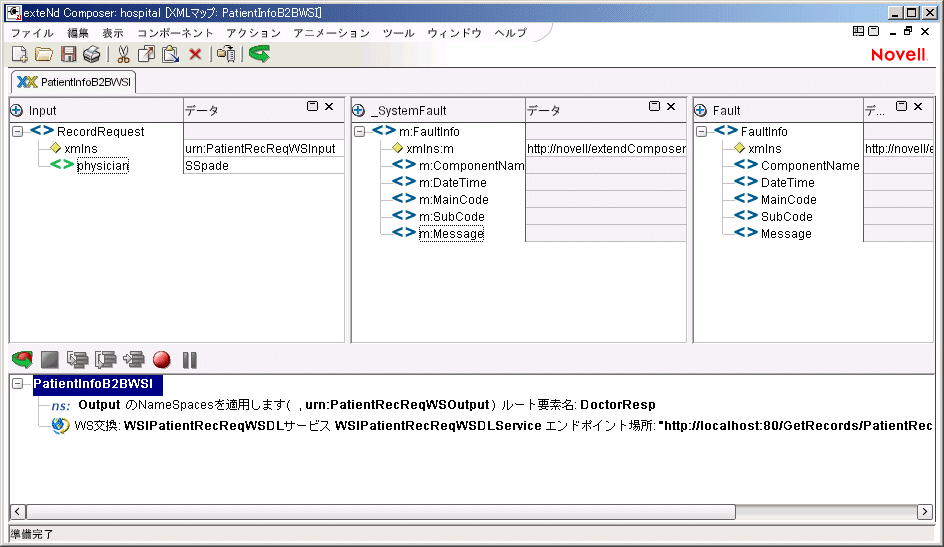Image resolution: width=944 pixels, height=547 pixels.
Task: Click the Save floppy disk icon
Action: coord(69,55)
